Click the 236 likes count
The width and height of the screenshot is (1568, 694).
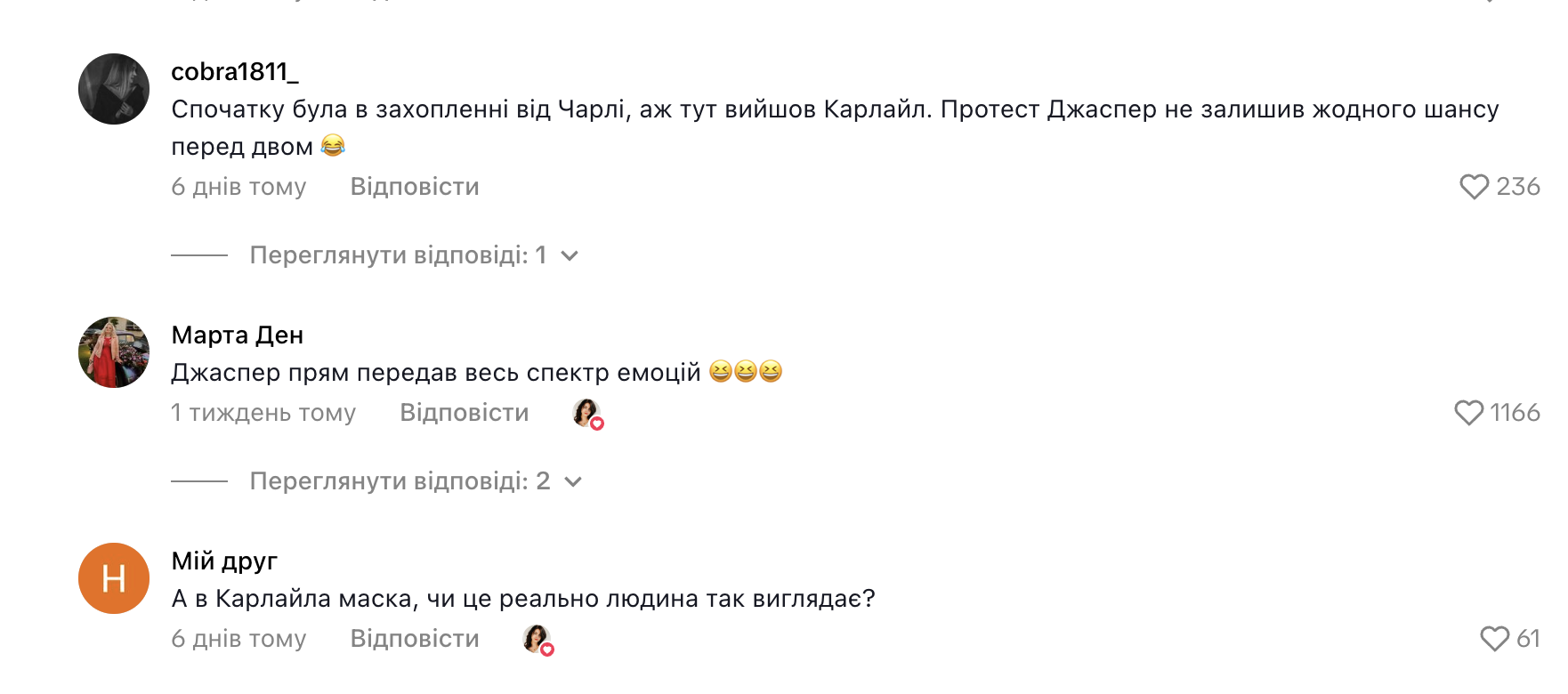1518,187
